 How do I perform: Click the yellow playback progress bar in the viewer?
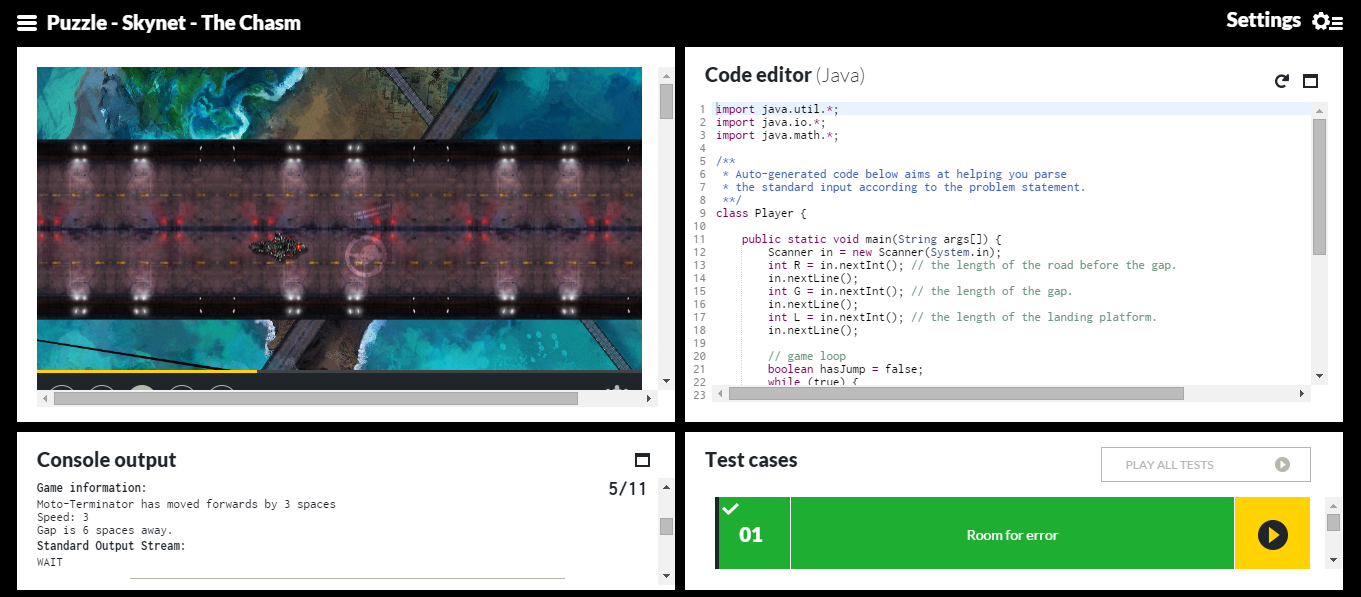(147, 371)
